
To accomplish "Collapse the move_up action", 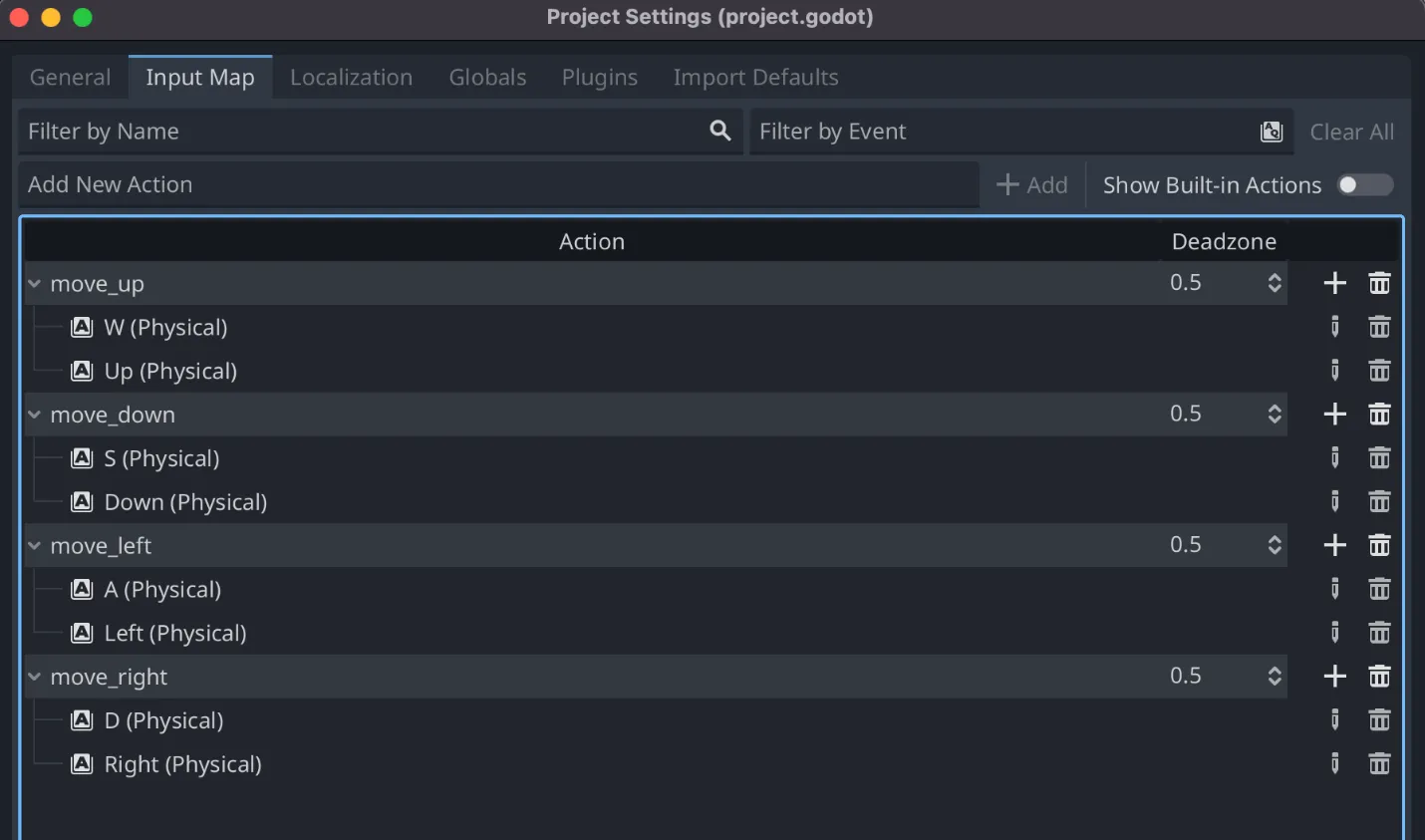I will [35, 284].
